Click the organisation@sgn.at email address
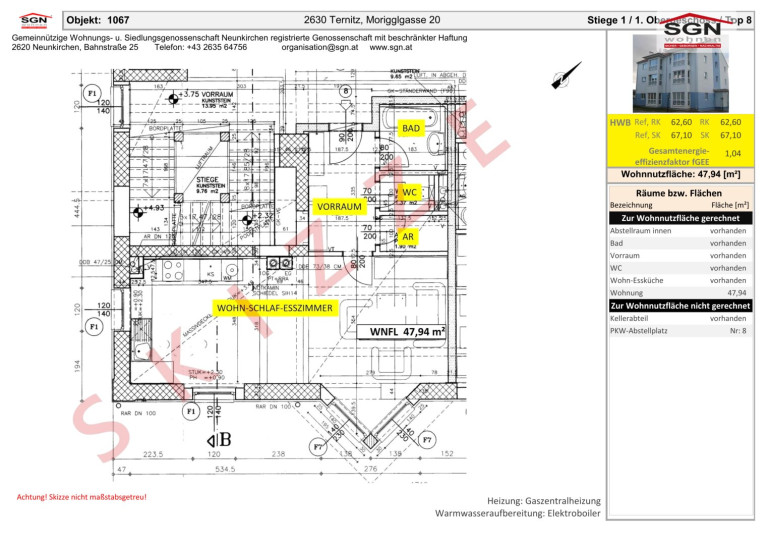770x545 pixels. pyautogui.click(x=320, y=48)
